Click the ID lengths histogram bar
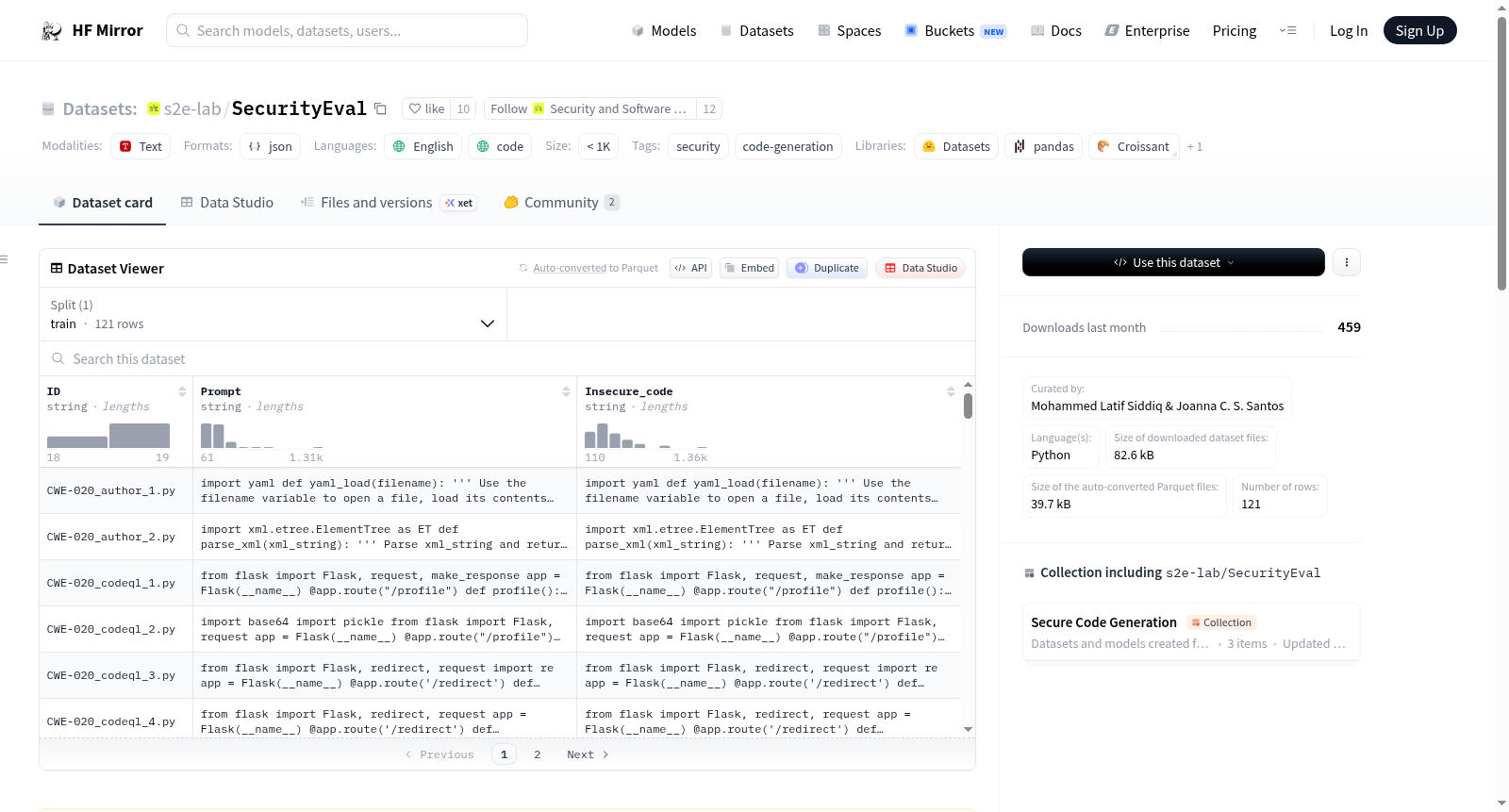The image size is (1509, 812). coord(108,436)
